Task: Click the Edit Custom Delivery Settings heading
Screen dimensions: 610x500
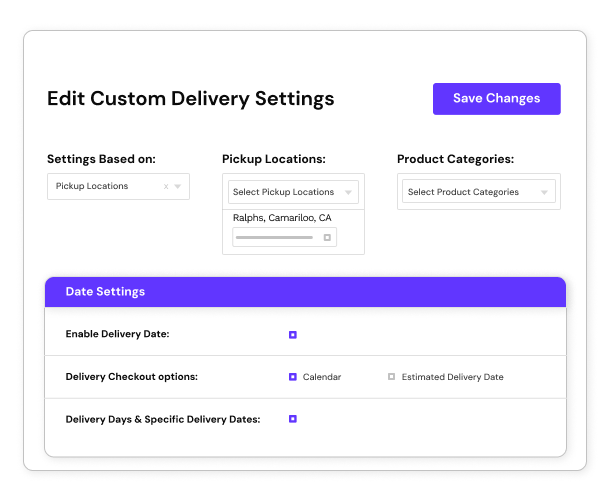Action: tap(191, 98)
